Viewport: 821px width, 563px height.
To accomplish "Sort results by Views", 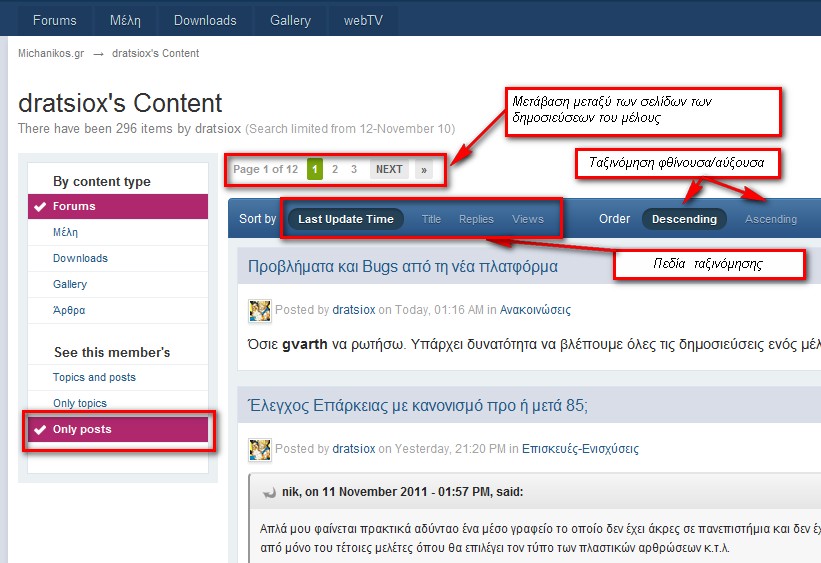I will click(x=528, y=219).
